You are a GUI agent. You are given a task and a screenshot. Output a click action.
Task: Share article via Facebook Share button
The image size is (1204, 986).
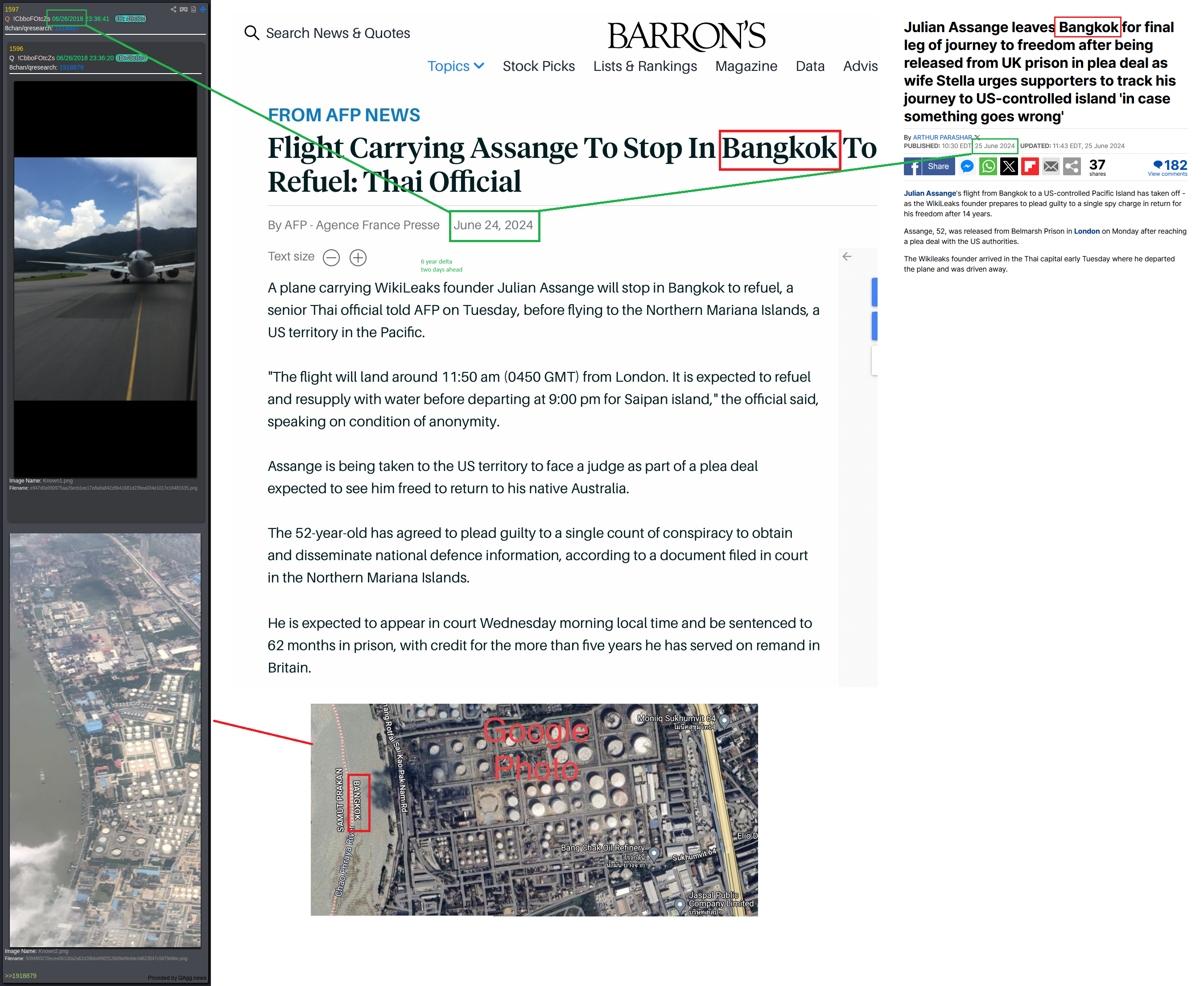(x=929, y=166)
